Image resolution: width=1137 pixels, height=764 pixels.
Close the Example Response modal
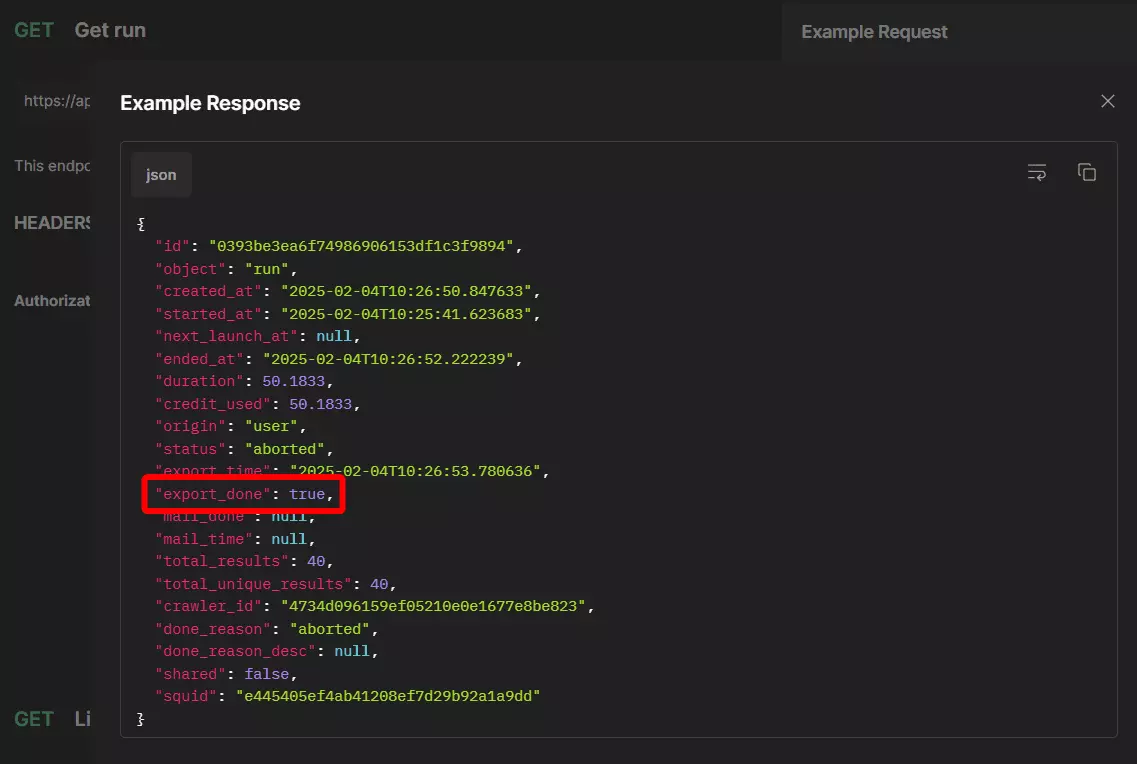1107,101
